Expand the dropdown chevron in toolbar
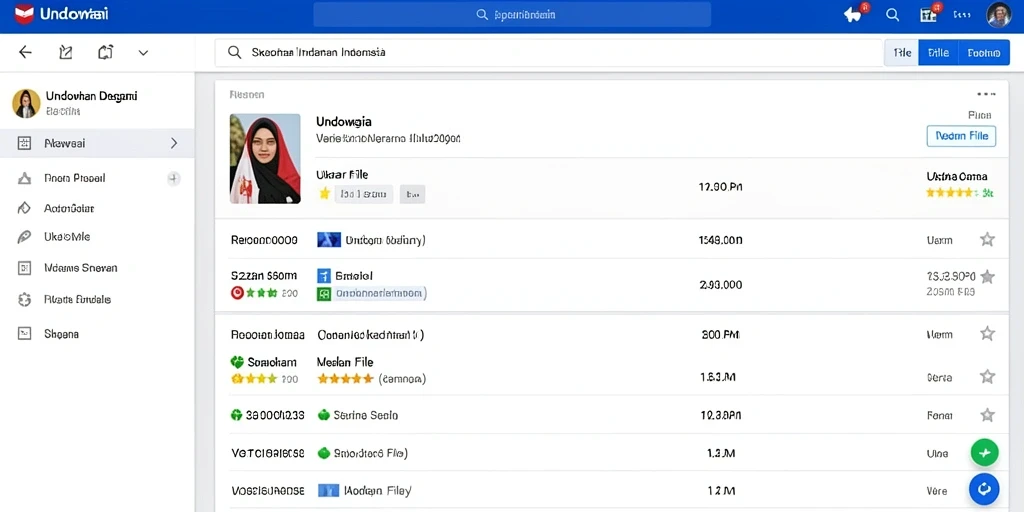 [x=143, y=53]
